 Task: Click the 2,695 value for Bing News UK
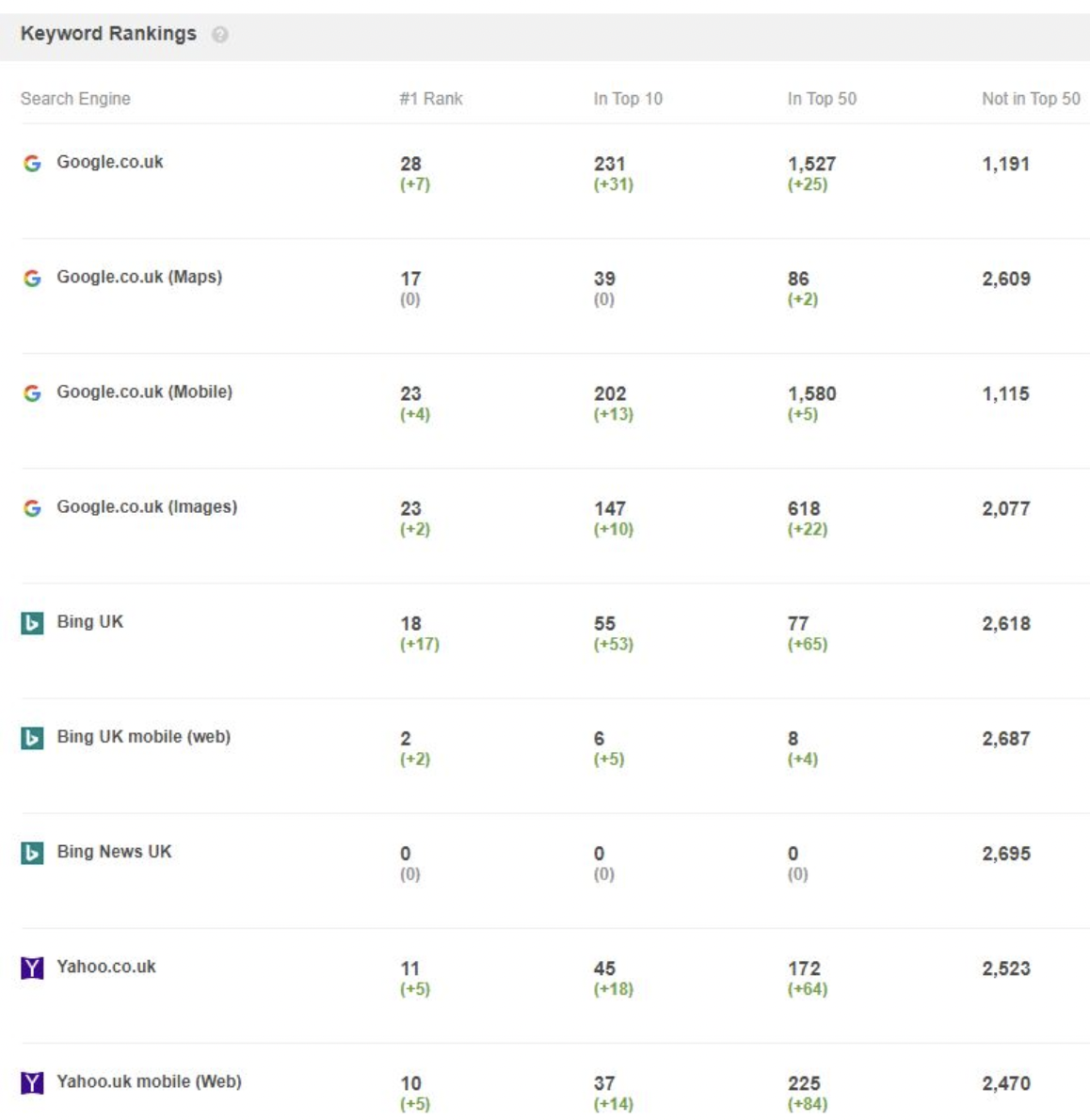[1005, 854]
